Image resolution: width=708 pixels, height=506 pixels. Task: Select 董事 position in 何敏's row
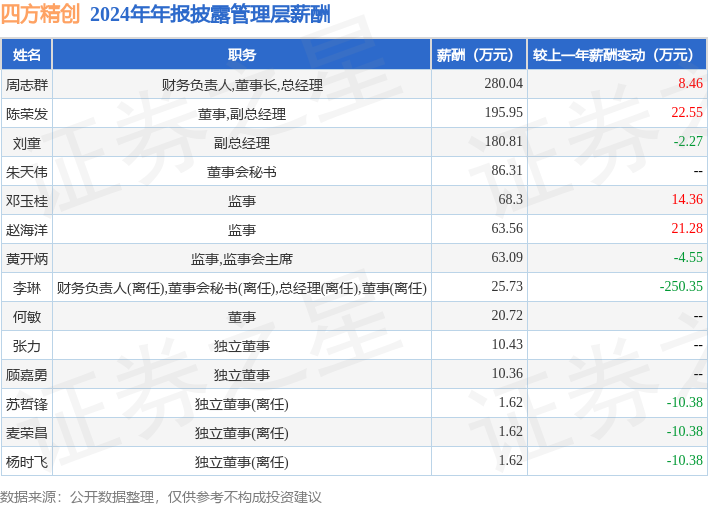[x=242, y=317]
